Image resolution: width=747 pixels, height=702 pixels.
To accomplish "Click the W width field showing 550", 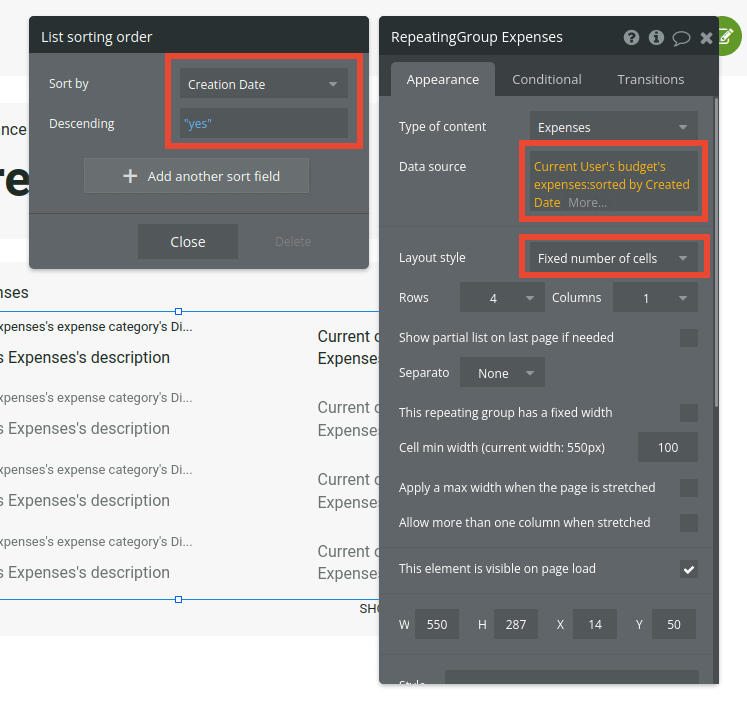I will pyautogui.click(x=437, y=624).
